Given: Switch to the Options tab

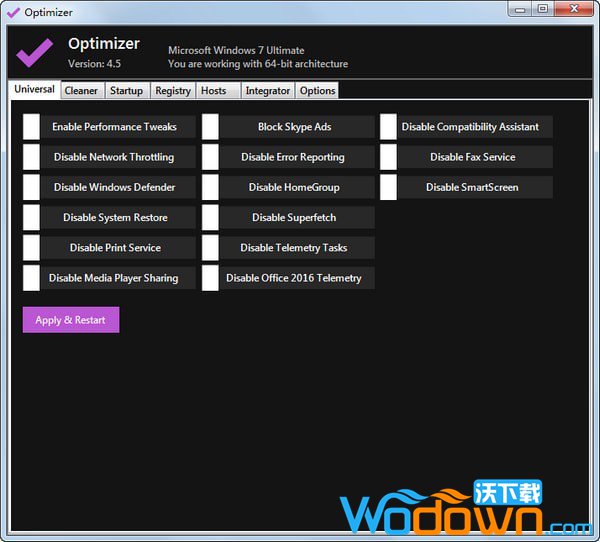Looking at the screenshot, I should click(317, 91).
